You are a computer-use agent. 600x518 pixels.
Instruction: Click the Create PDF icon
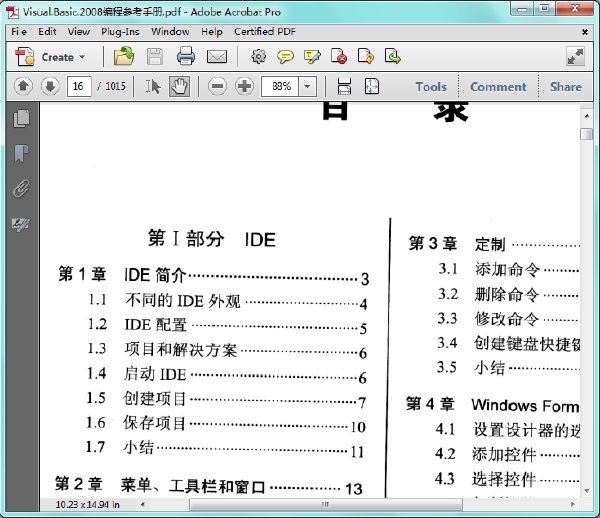point(25,57)
